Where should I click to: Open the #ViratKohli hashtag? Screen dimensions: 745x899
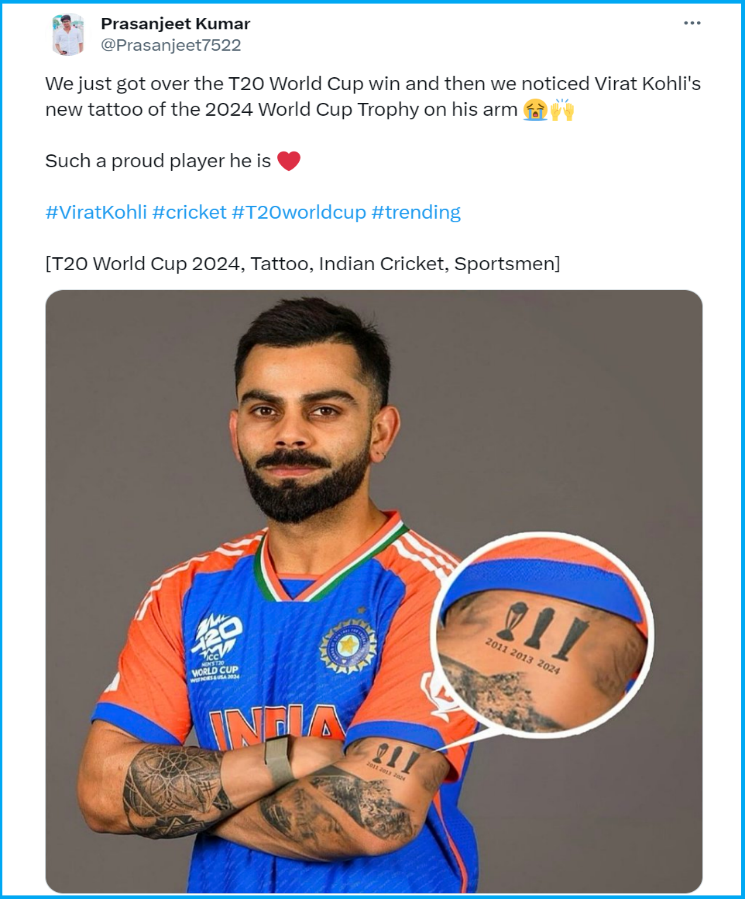coord(96,212)
